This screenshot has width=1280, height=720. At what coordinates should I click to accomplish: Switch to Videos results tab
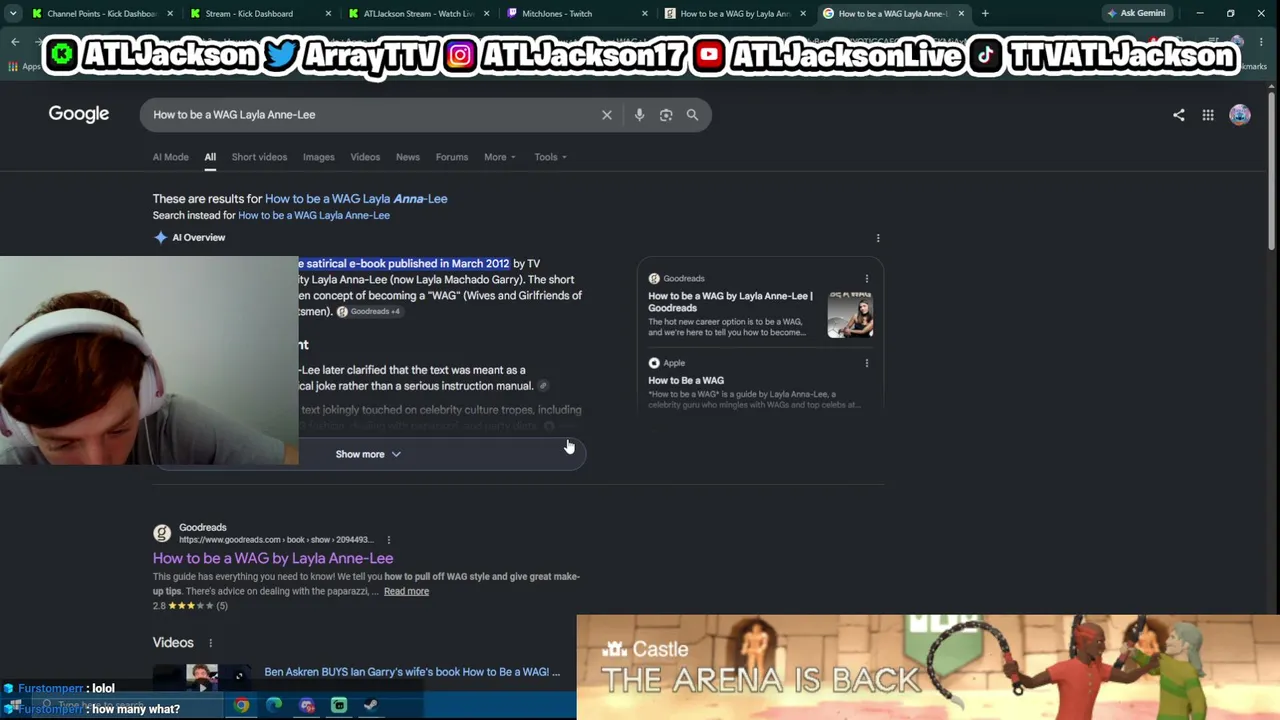pyautogui.click(x=365, y=157)
